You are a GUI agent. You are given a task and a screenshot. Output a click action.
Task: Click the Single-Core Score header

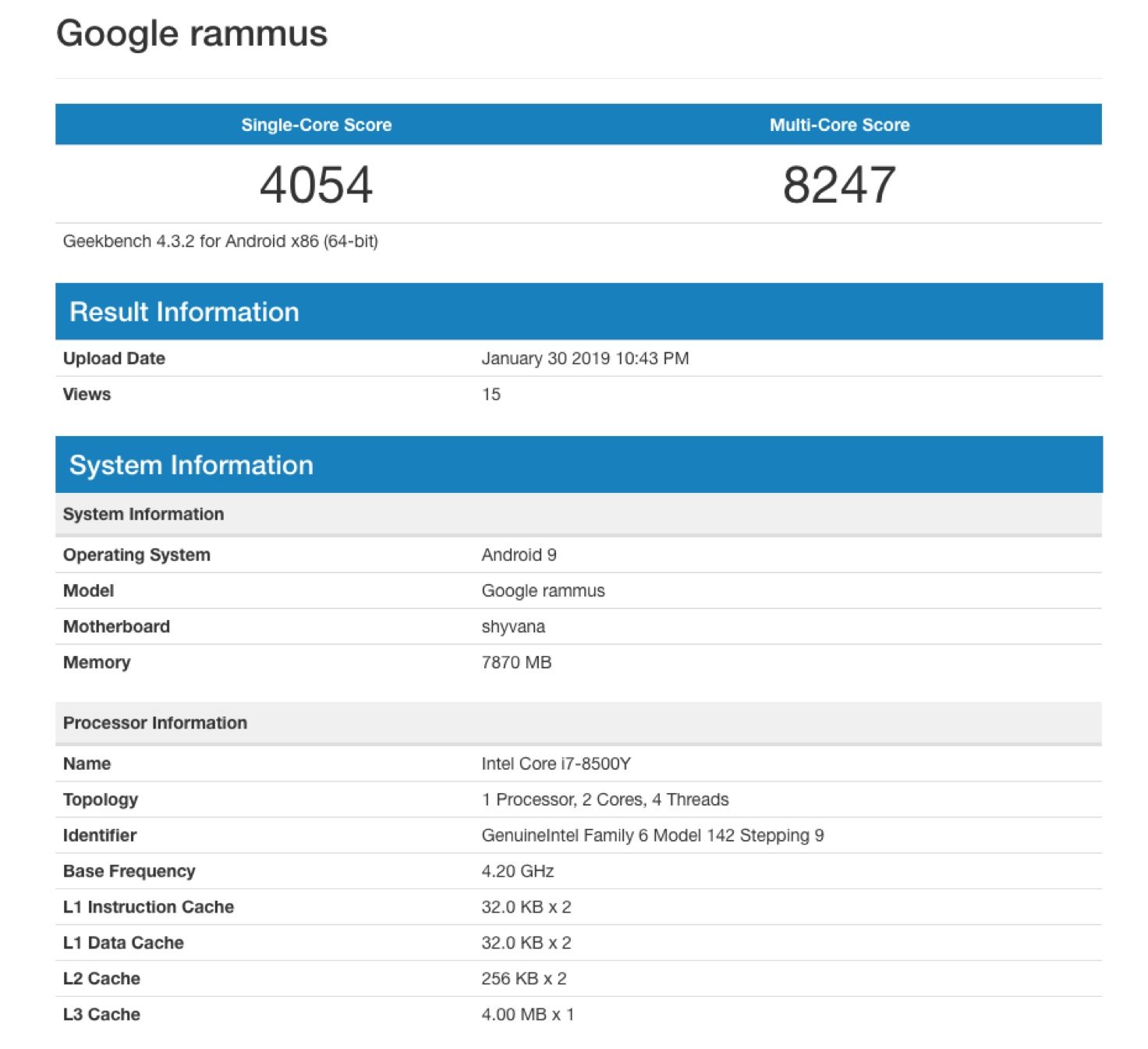(x=316, y=125)
